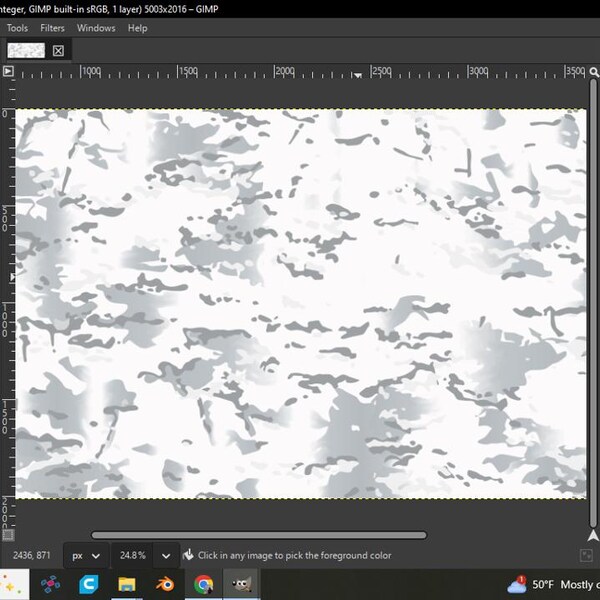Click the status bar corner resize icon
The height and width of the screenshot is (600, 600).
(x=586, y=555)
